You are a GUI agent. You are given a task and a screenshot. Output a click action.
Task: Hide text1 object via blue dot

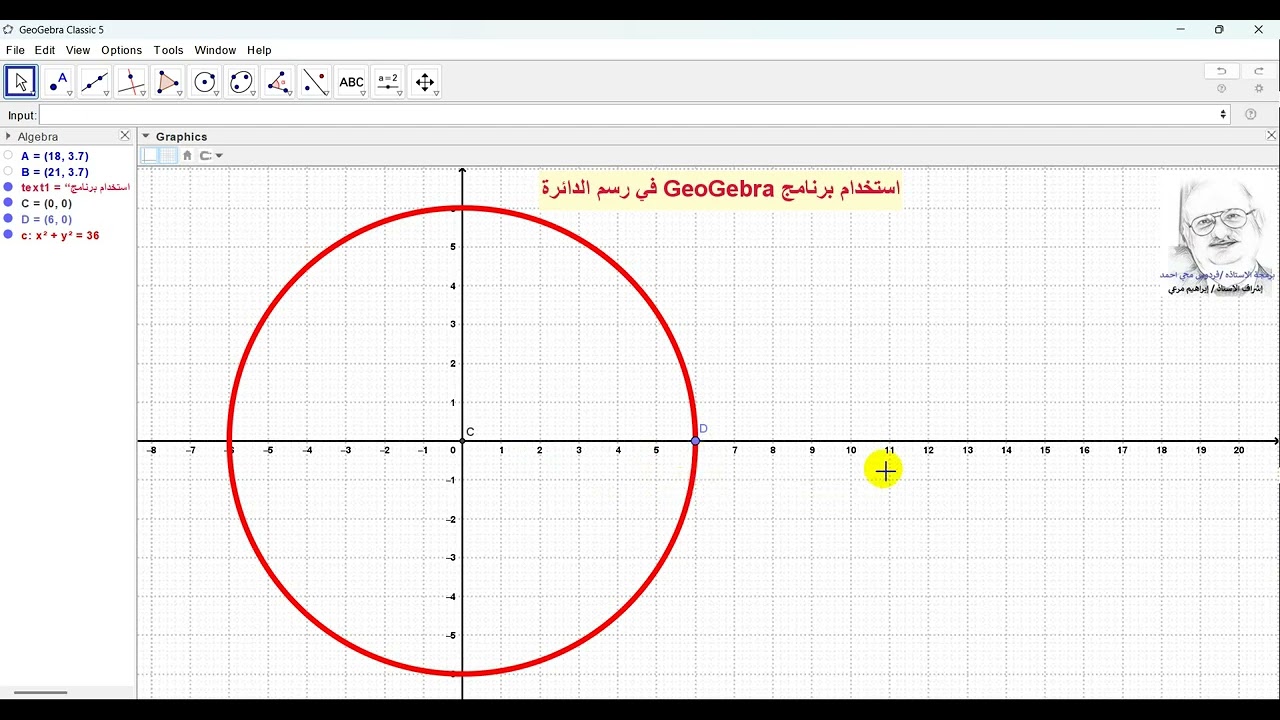pos(8,187)
